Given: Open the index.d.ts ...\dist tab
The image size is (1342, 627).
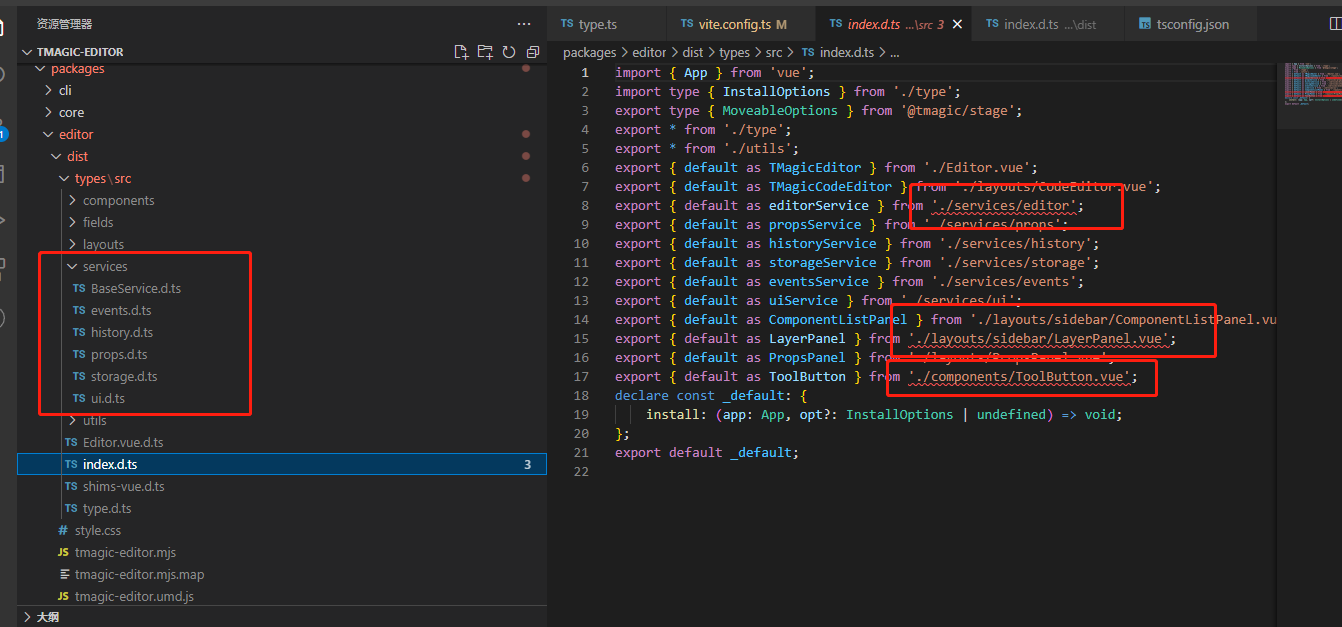Looking at the screenshot, I should click(x=1049, y=24).
